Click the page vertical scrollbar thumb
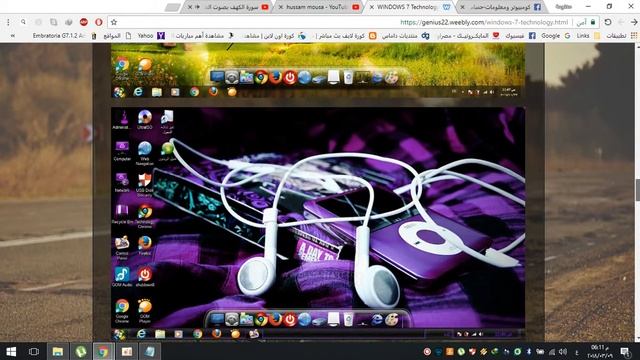This screenshot has width=640, height=360. (638, 190)
